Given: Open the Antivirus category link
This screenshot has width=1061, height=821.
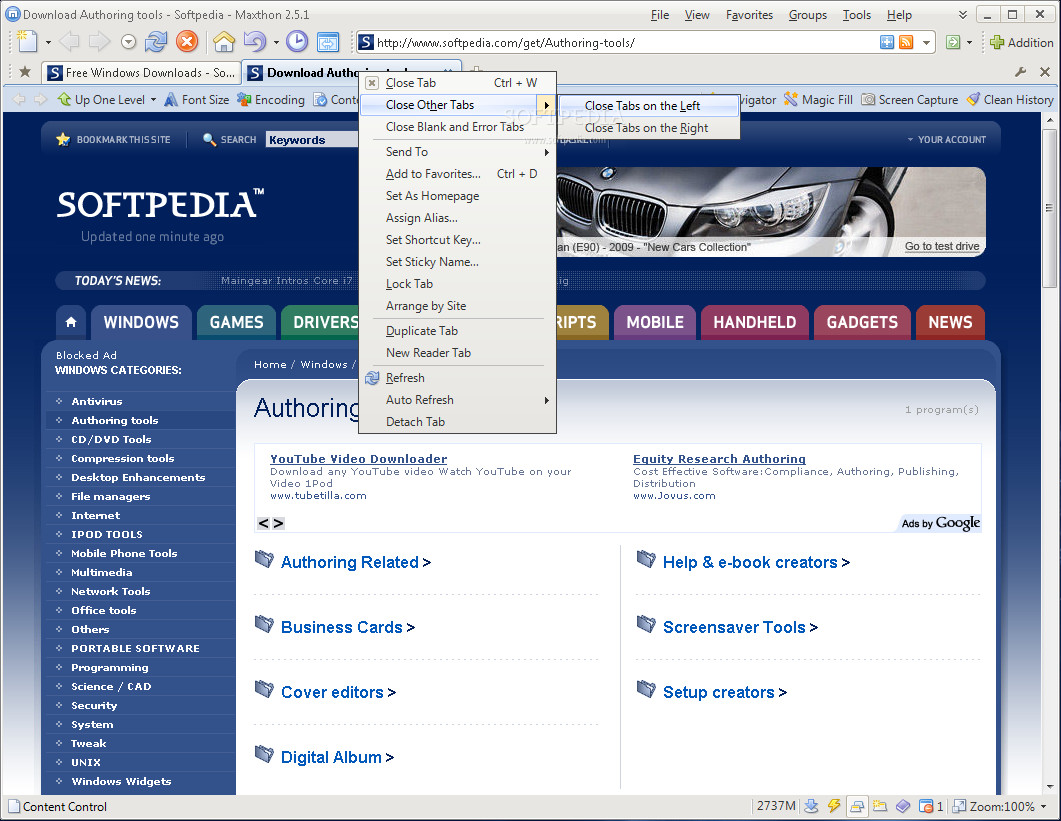Looking at the screenshot, I should 97,401.
